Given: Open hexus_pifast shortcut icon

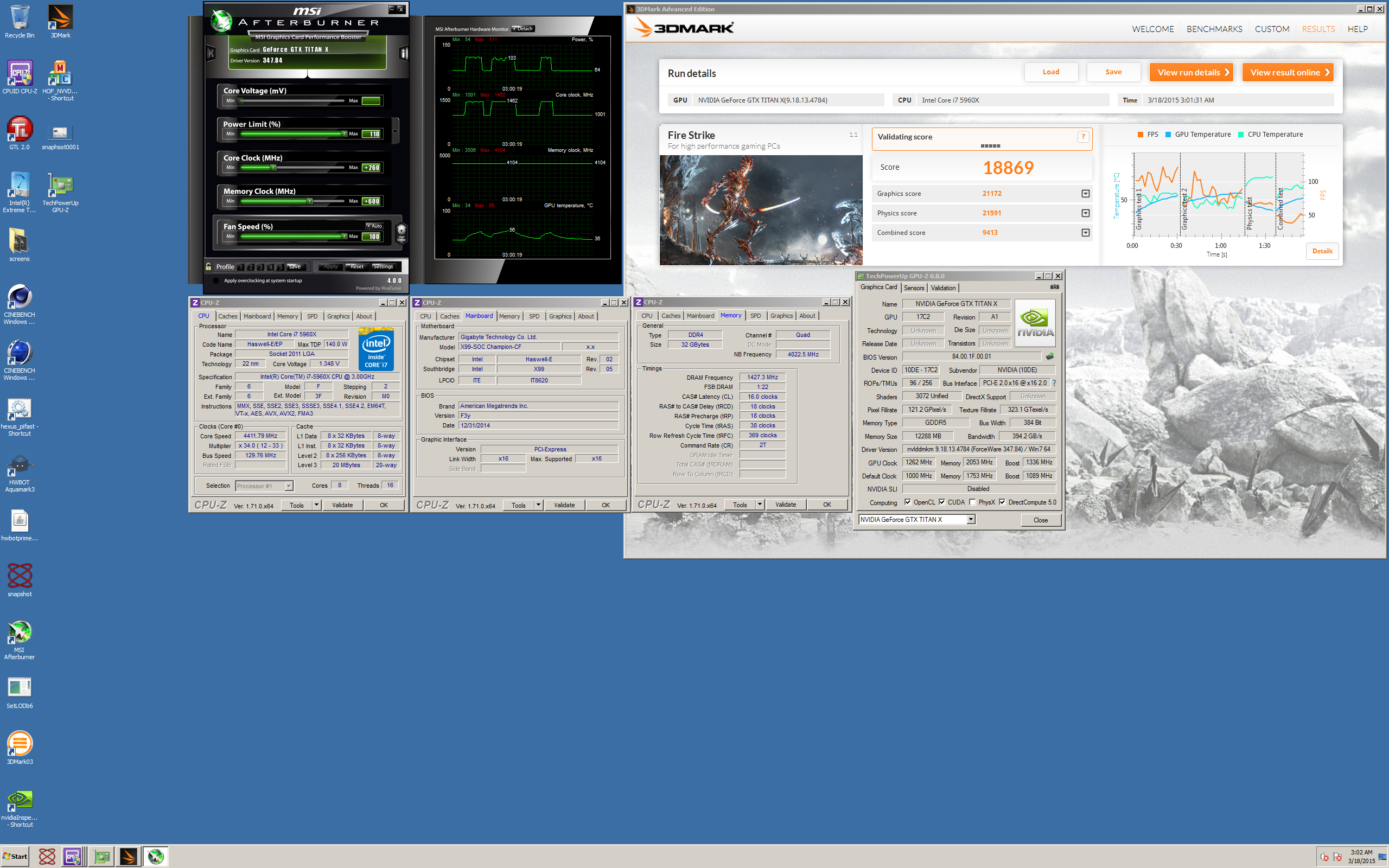Looking at the screenshot, I should [20, 417].
